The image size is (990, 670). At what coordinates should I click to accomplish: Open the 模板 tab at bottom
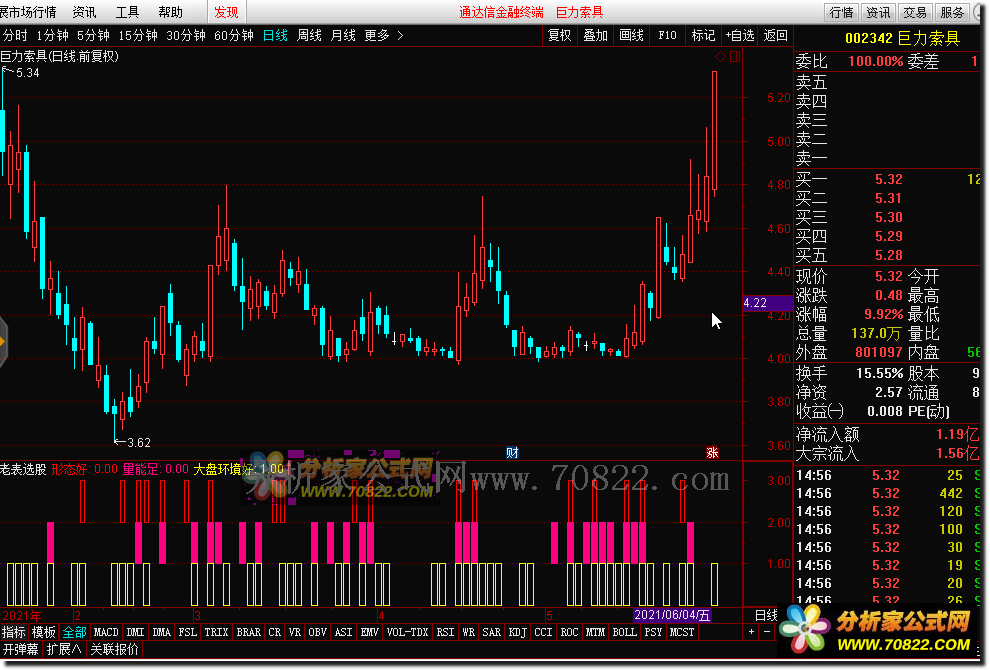pyautogui.click(x=44, y=632)
